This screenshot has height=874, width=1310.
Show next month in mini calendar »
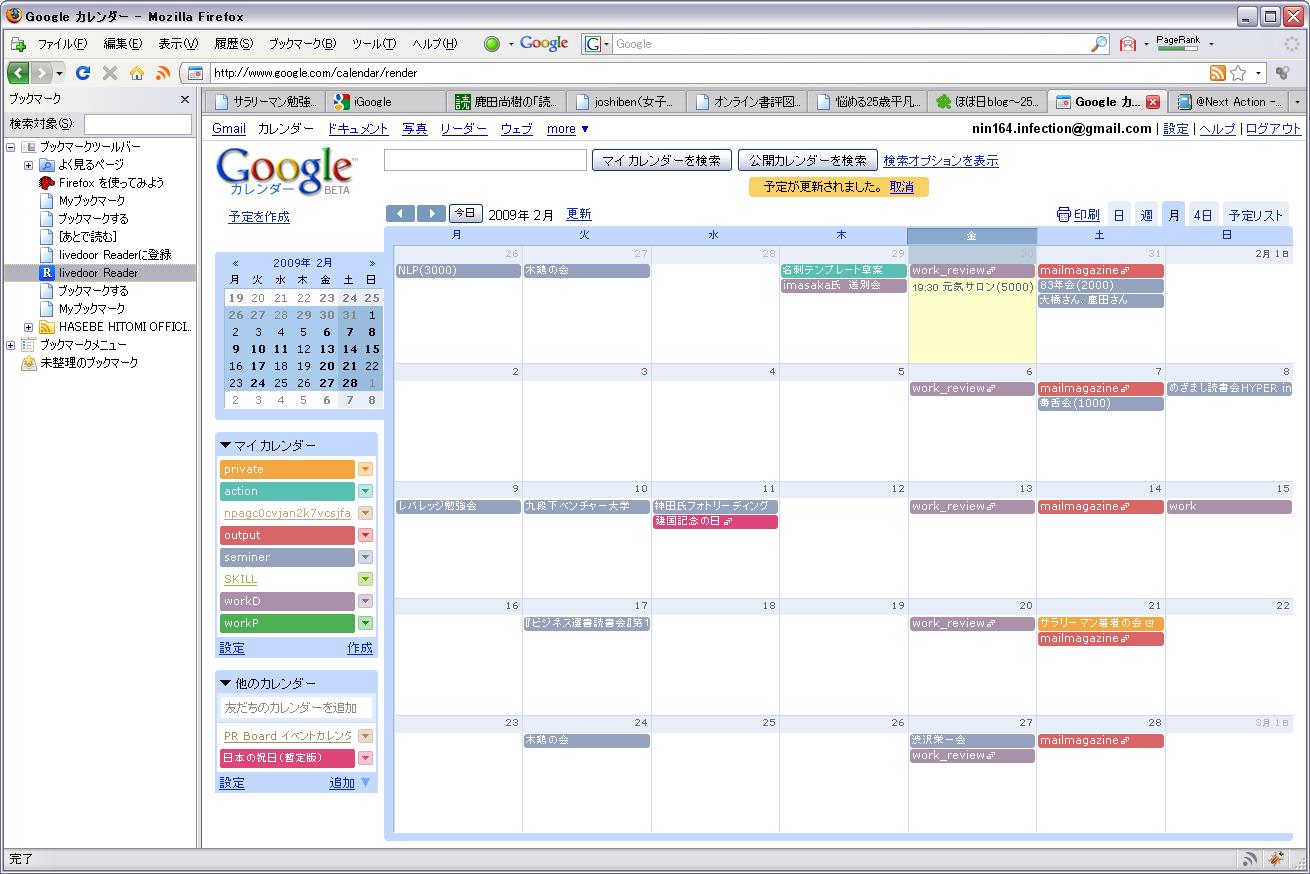(372, 263)
